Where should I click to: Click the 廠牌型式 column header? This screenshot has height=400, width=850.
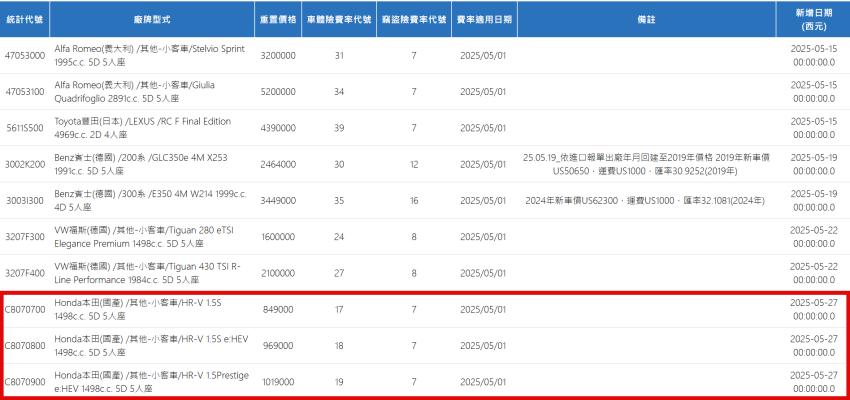(152, 19)
